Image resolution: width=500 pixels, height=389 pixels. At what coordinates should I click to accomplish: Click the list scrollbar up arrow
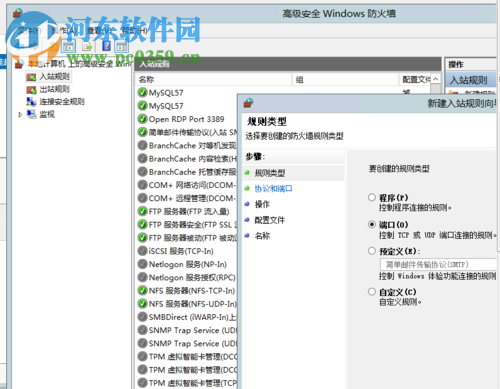(x=435, y=79)
